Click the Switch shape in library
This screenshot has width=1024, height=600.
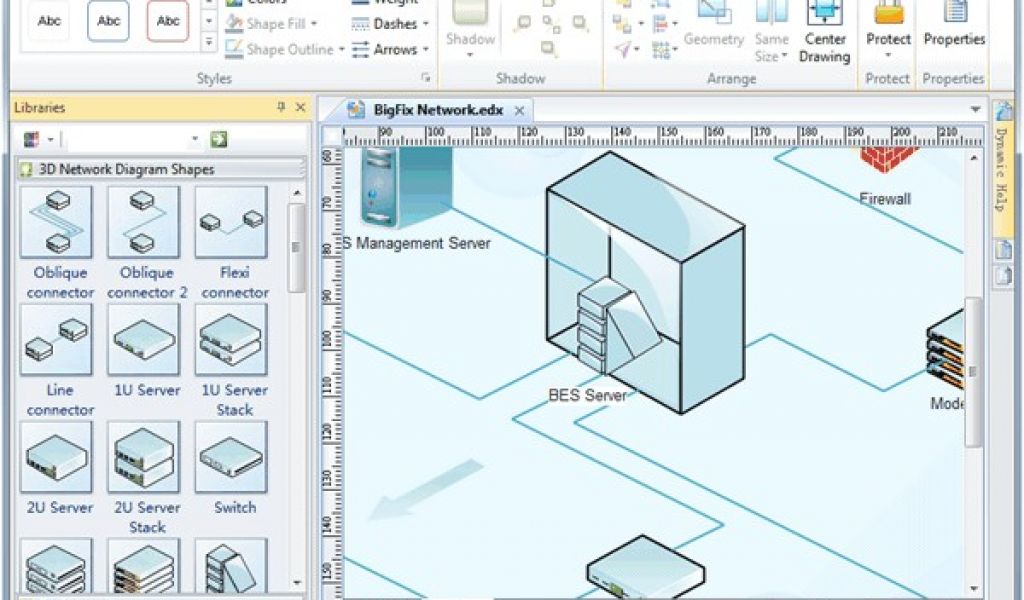pos(231,458)
